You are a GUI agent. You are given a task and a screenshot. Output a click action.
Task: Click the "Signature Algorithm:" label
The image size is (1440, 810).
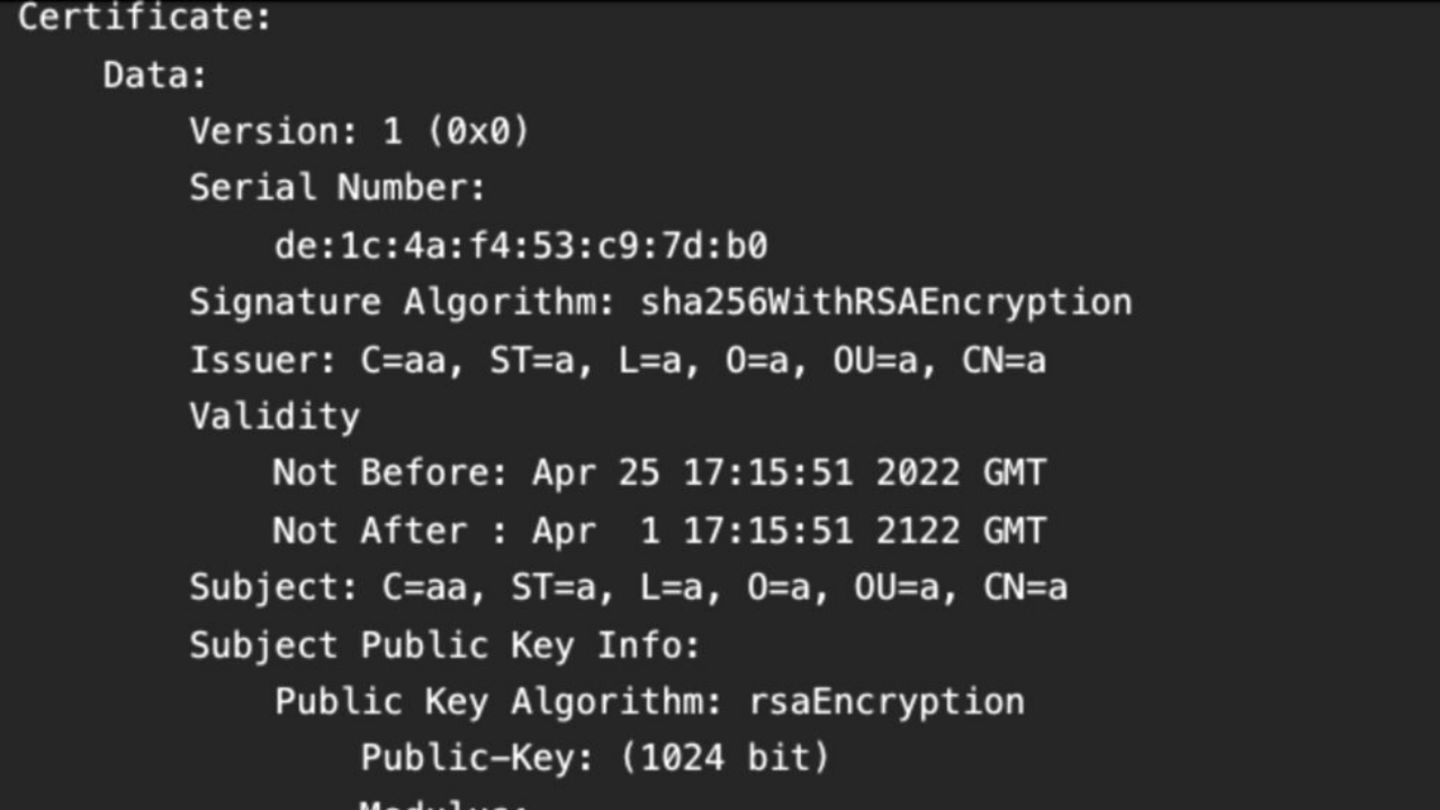coord(403,302)
